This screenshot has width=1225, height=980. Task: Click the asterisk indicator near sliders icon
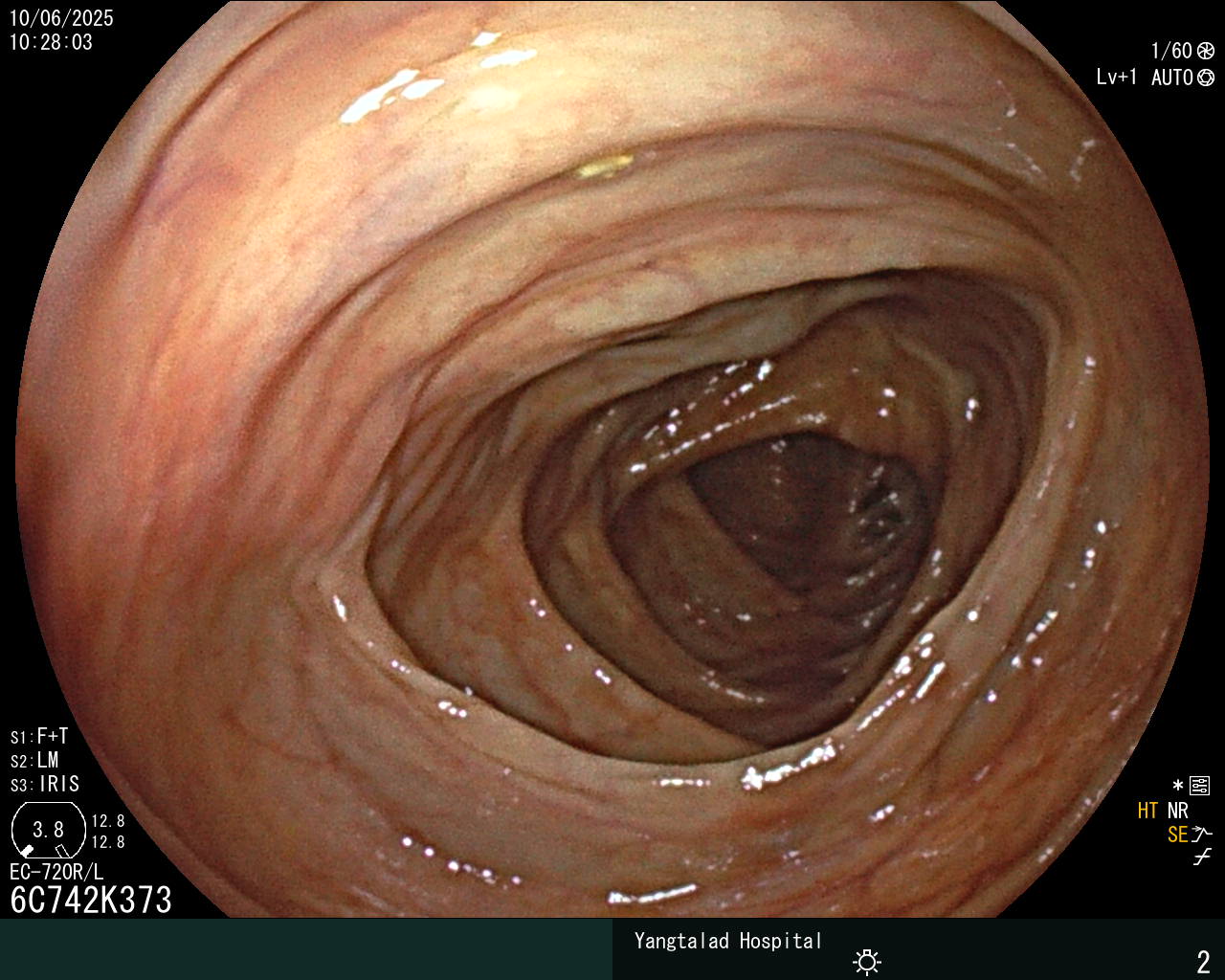pyautogui.click(x=1178, y=786)
